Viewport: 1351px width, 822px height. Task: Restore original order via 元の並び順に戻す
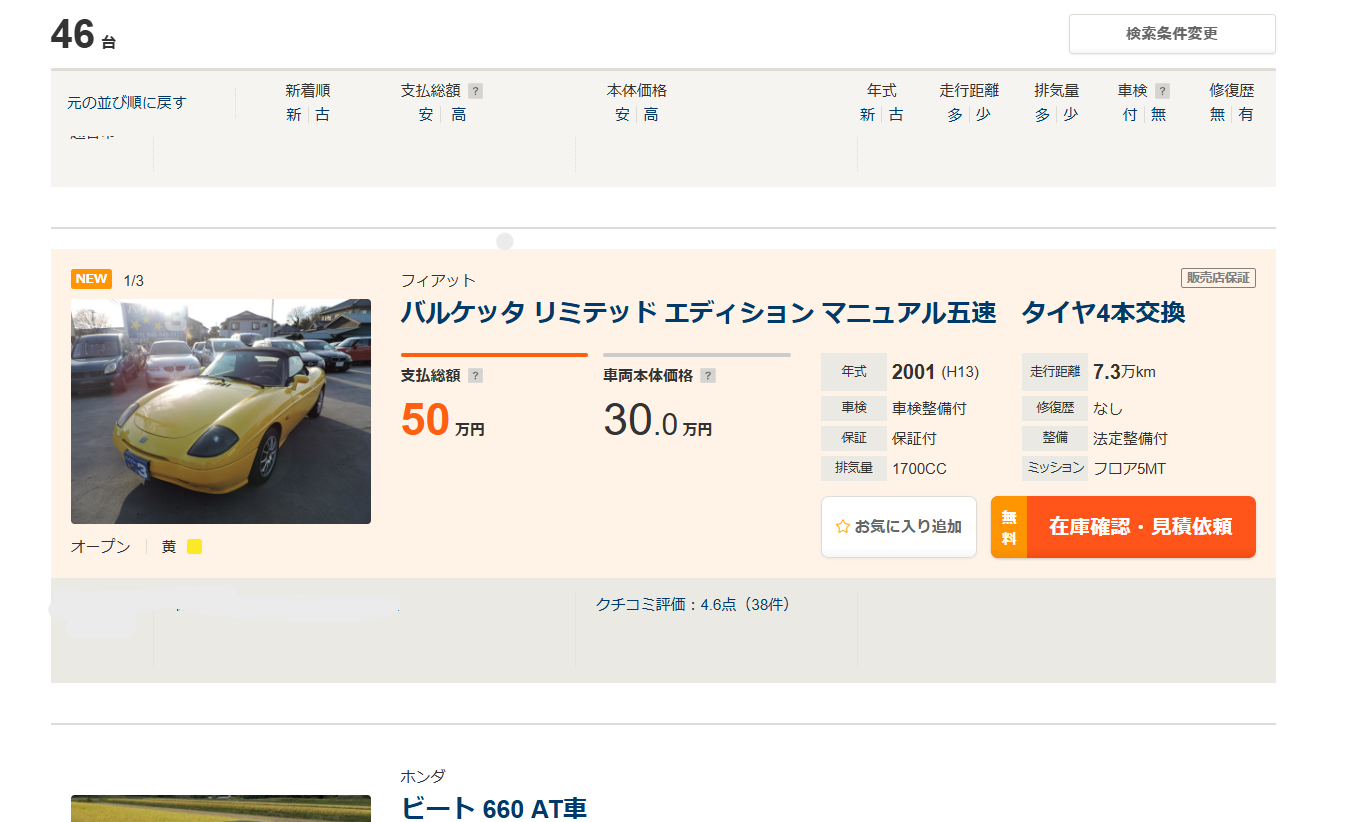point(127,102)
